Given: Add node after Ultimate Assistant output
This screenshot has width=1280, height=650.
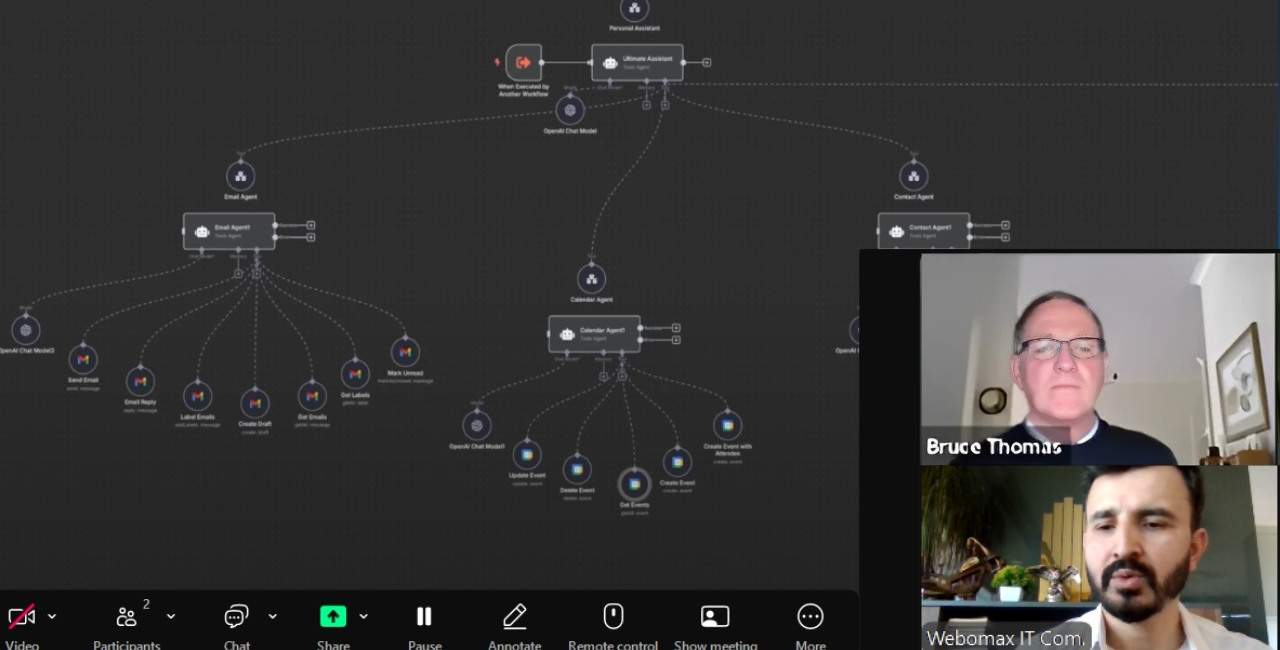Looking at the screenshot, I should (x=707, y=63).
